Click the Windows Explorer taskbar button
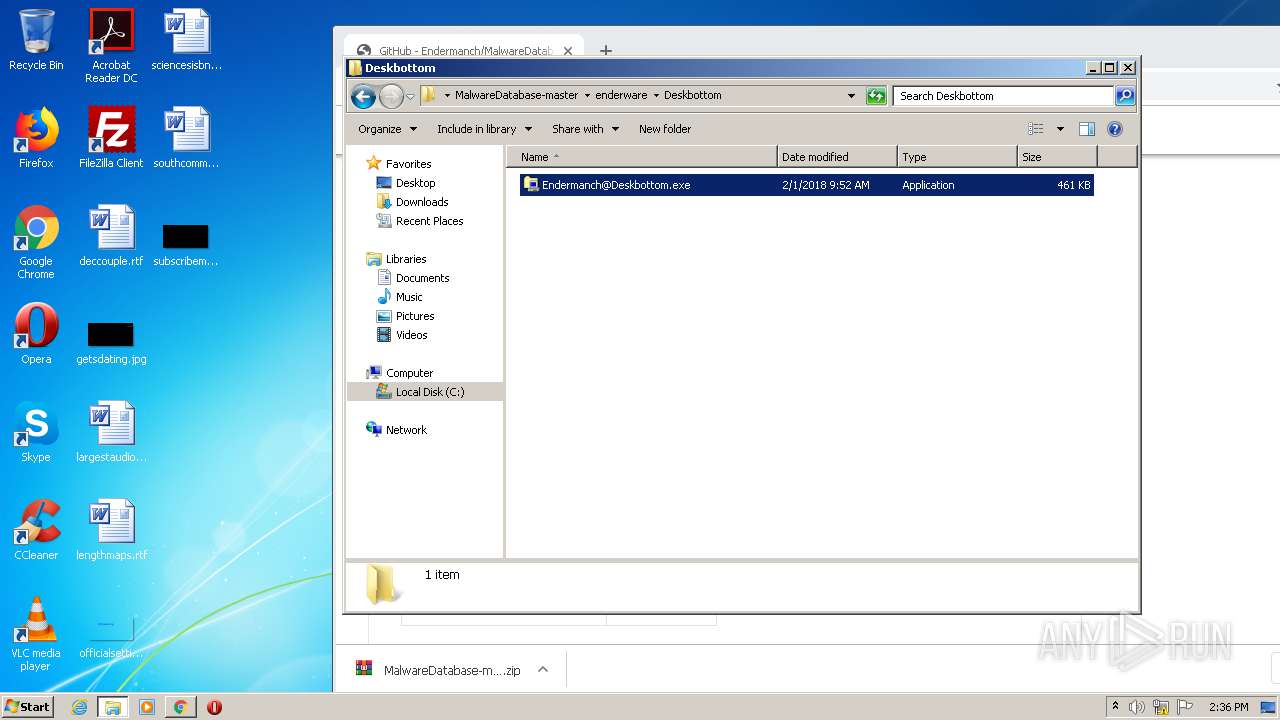1280x720 pixels. (113, 707)
